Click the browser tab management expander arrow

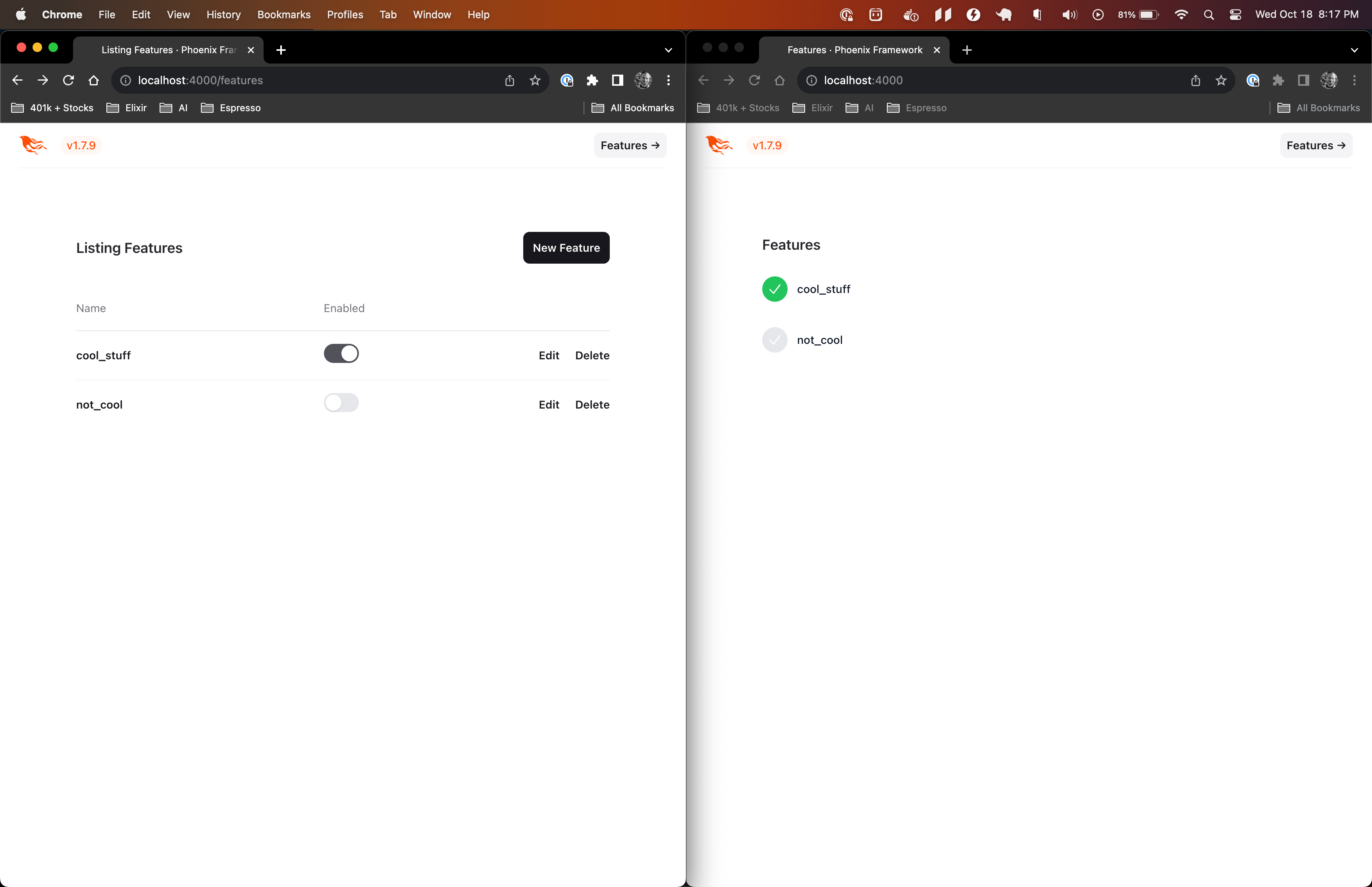pos(668,49)
